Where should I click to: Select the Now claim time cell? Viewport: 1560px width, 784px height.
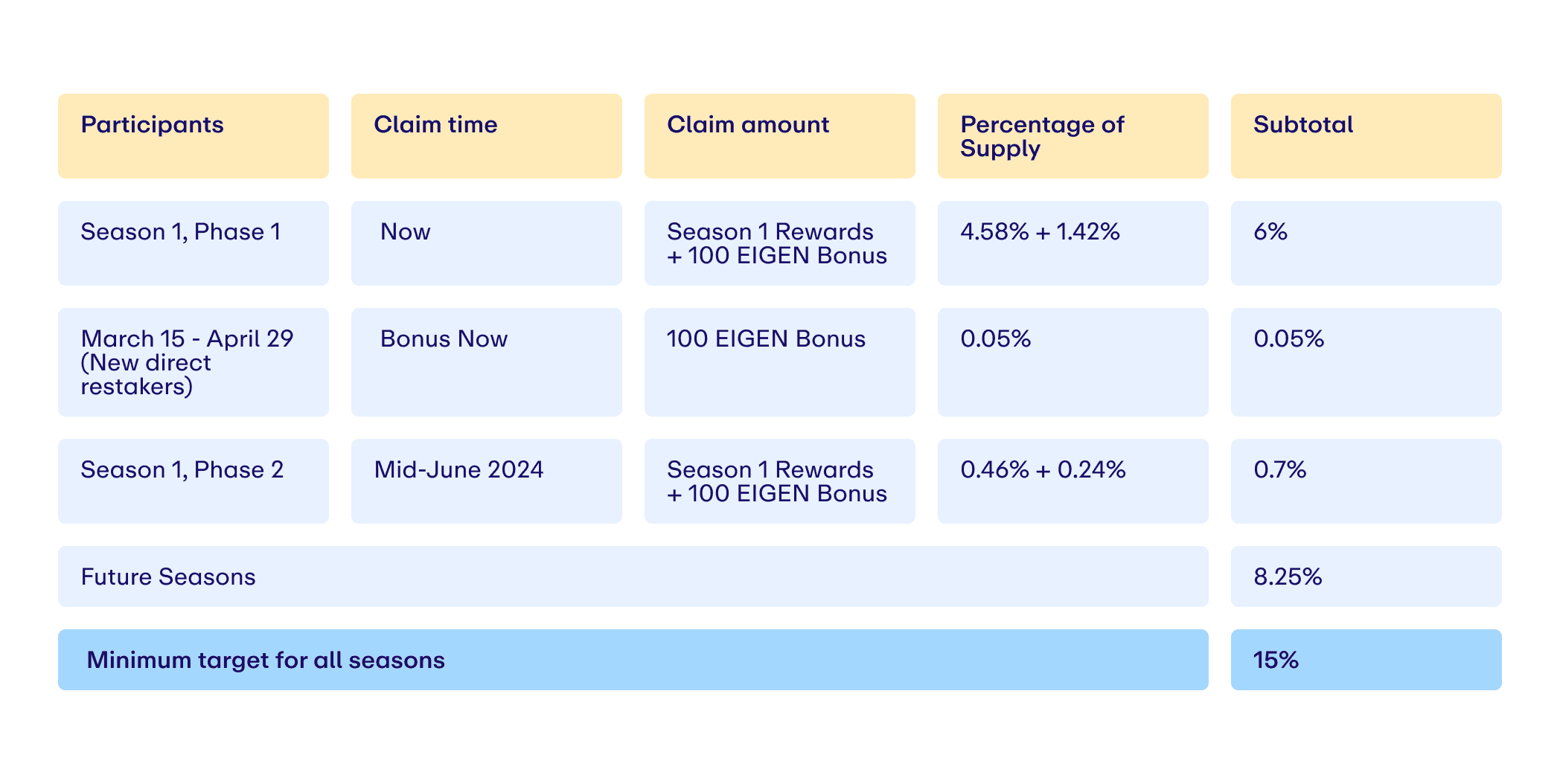point(486,242)
